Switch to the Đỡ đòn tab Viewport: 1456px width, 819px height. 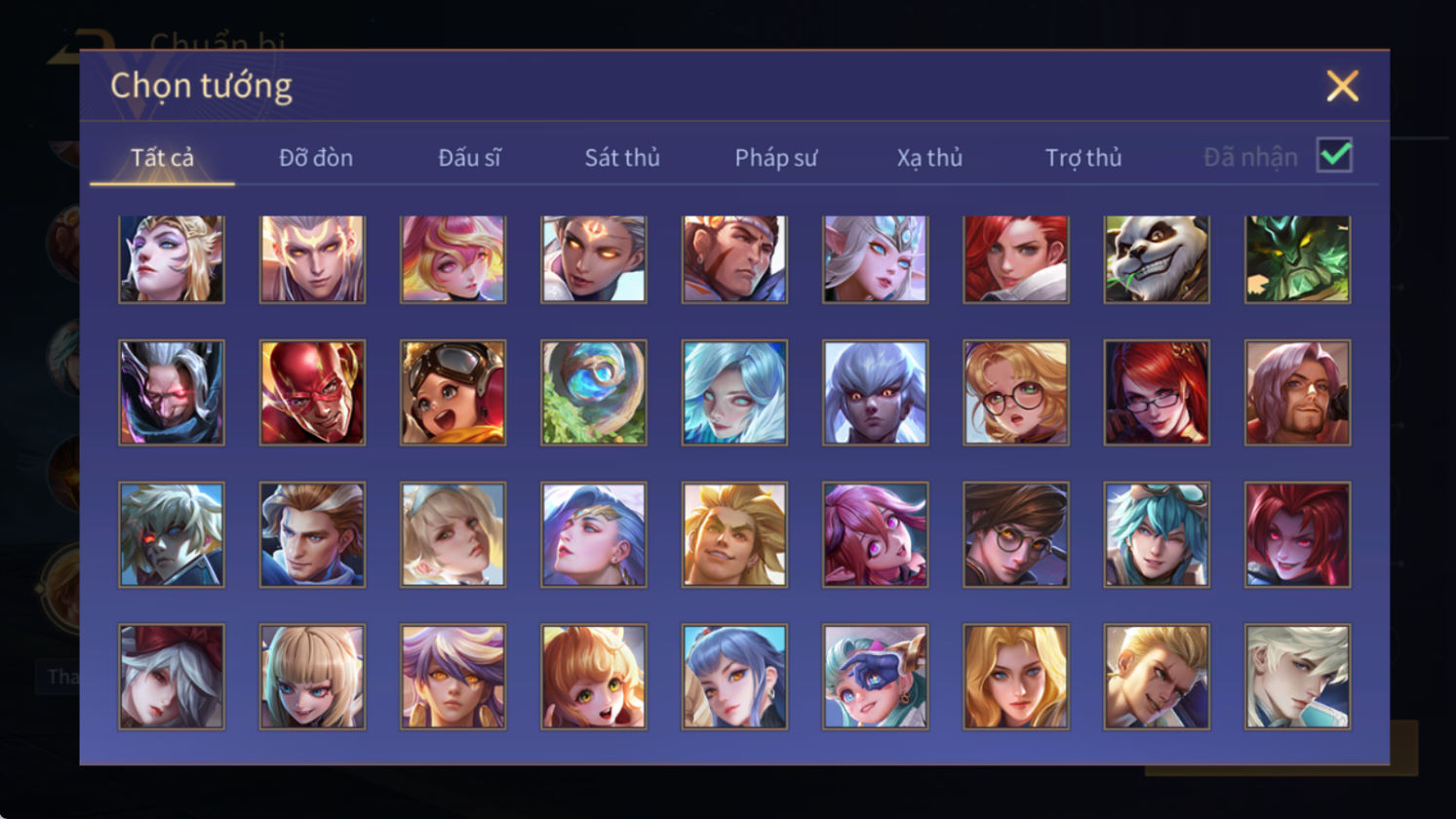tap(316, 157)
